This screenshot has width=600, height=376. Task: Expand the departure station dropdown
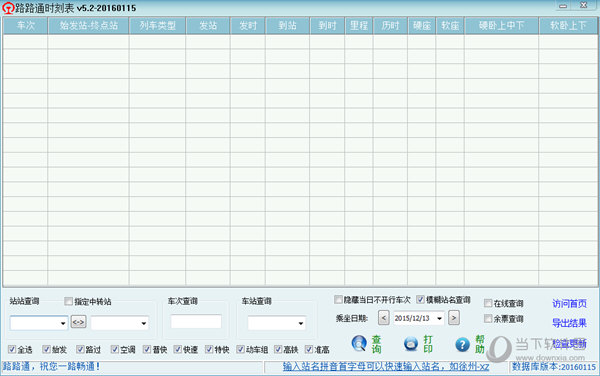(63, 323)
